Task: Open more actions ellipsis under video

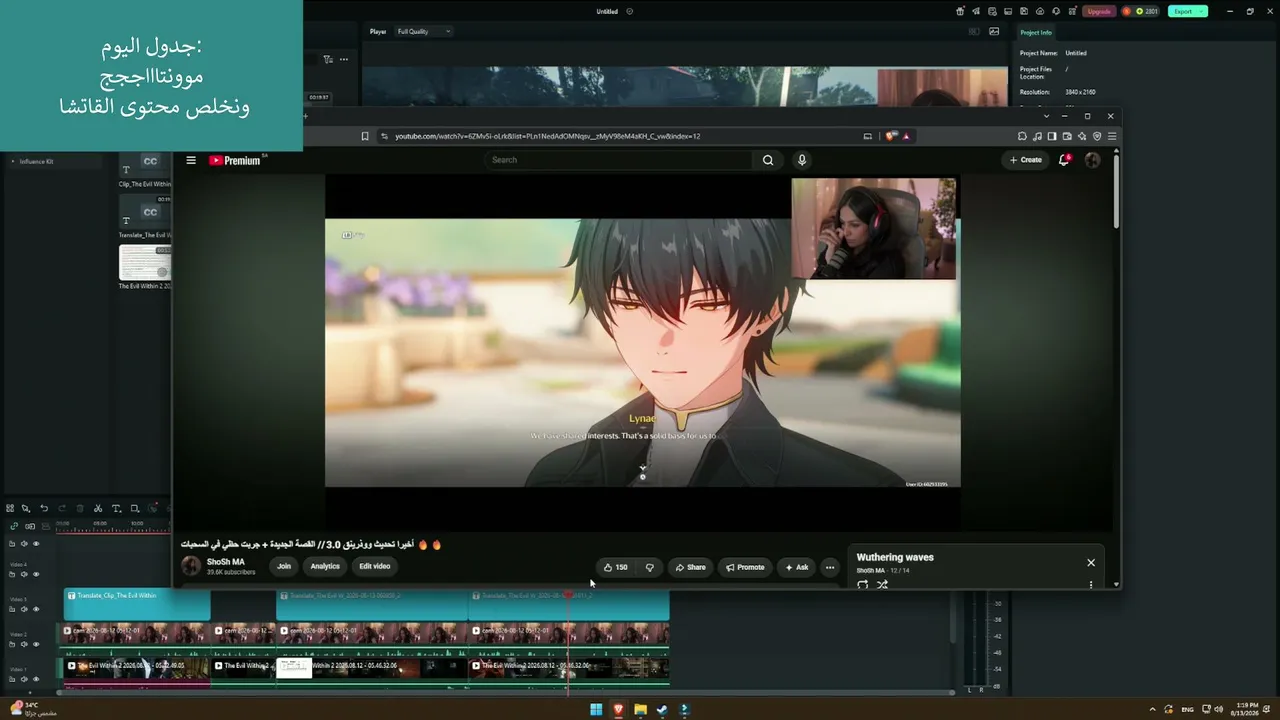Action: [x=829, y=567]
